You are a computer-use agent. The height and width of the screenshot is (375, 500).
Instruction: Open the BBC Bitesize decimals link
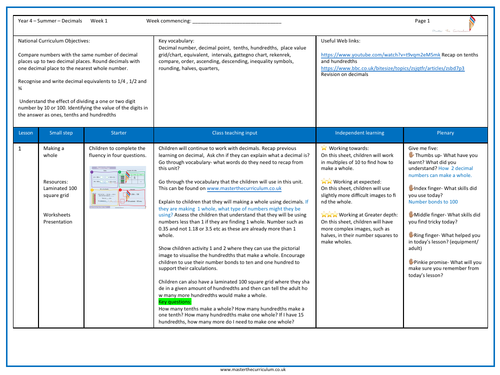coord(392,68)
